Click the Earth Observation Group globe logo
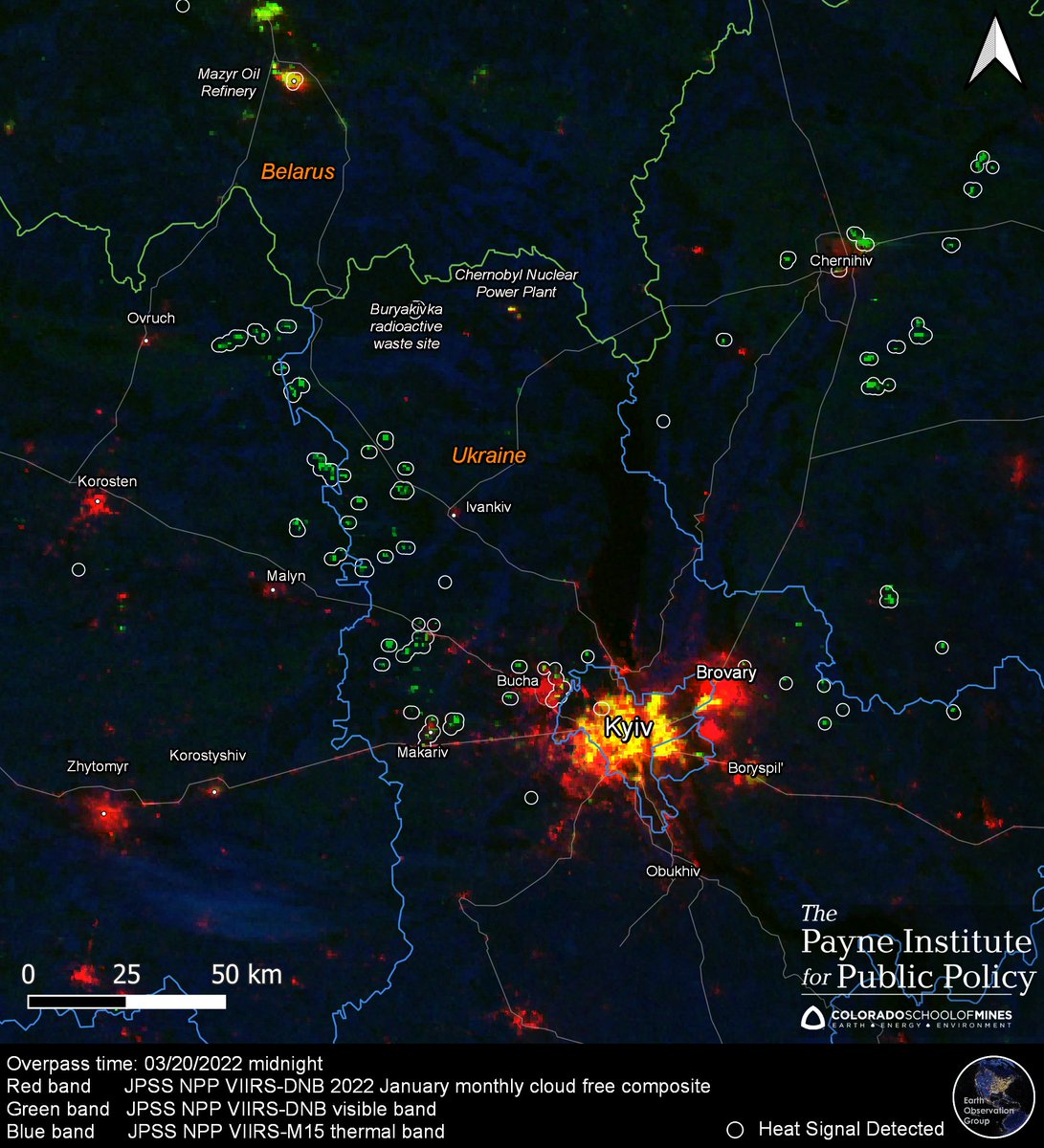The image size is (1044, 1148). click(993, 1096)
